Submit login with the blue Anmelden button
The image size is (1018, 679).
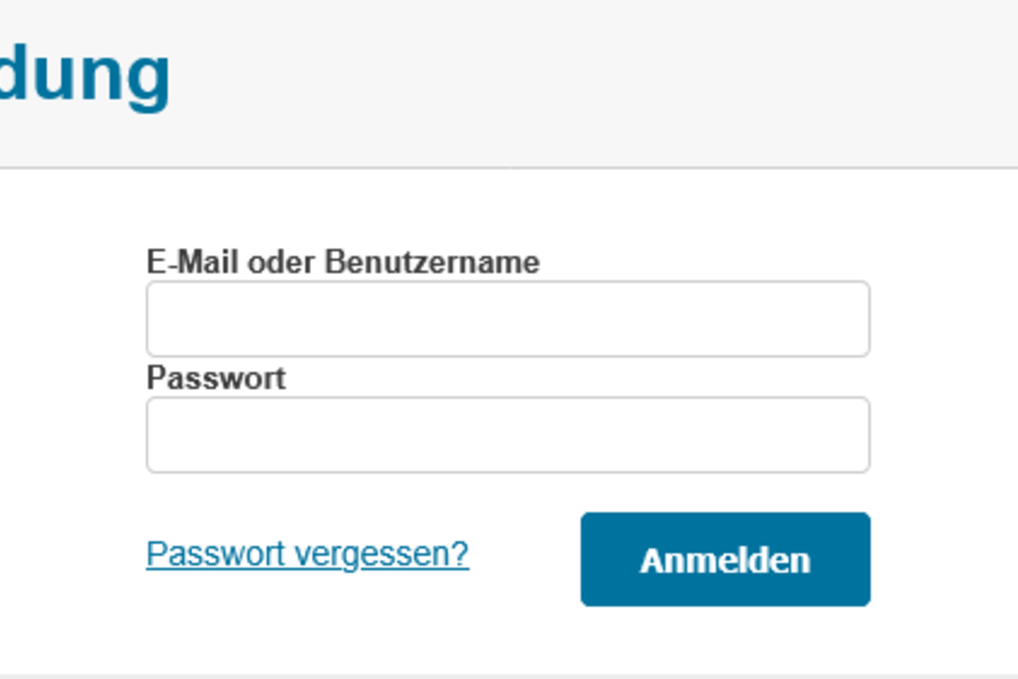(x=725, y=559)
